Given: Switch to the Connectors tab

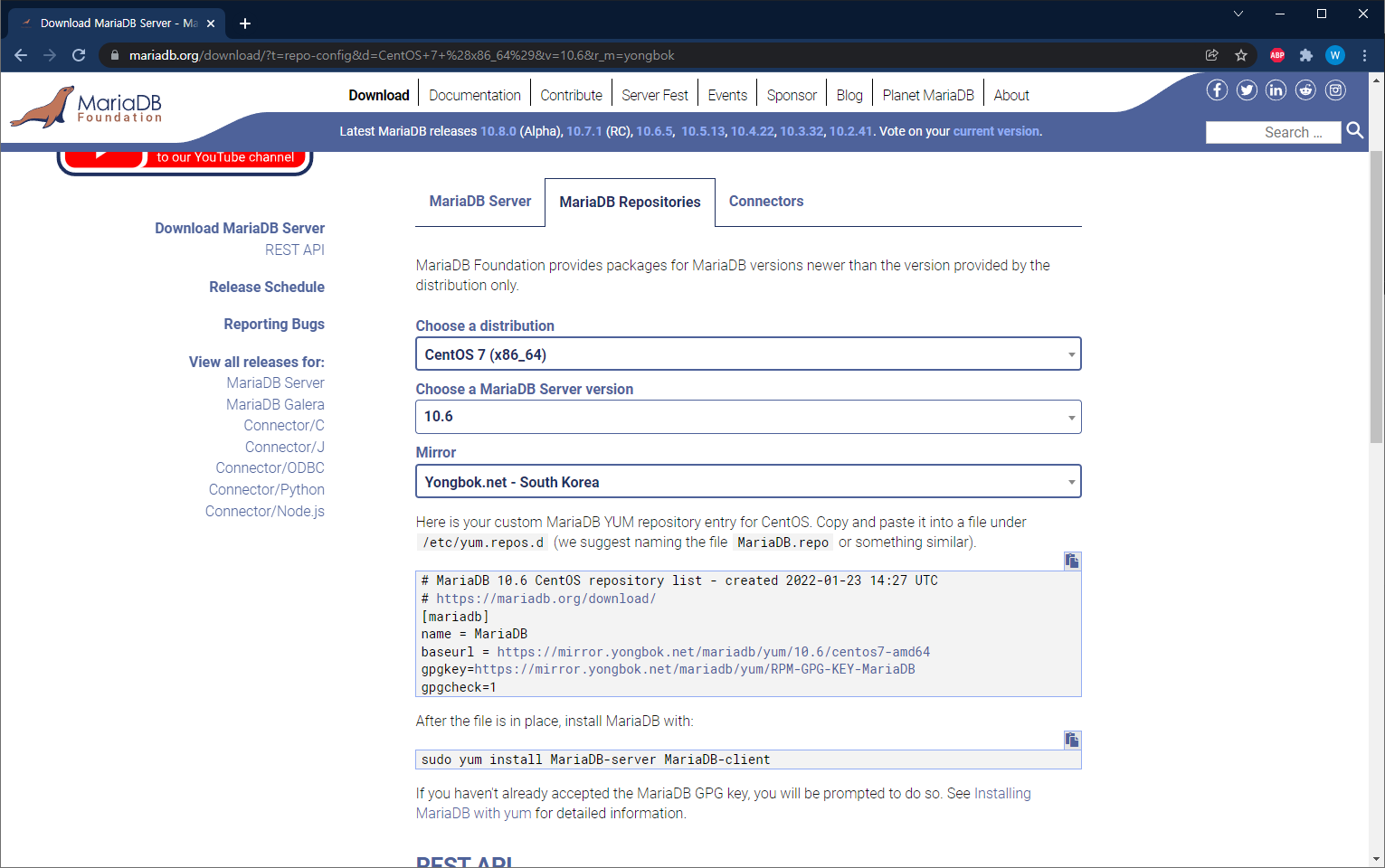Looking at the screenshot, I should pos(766,202).
